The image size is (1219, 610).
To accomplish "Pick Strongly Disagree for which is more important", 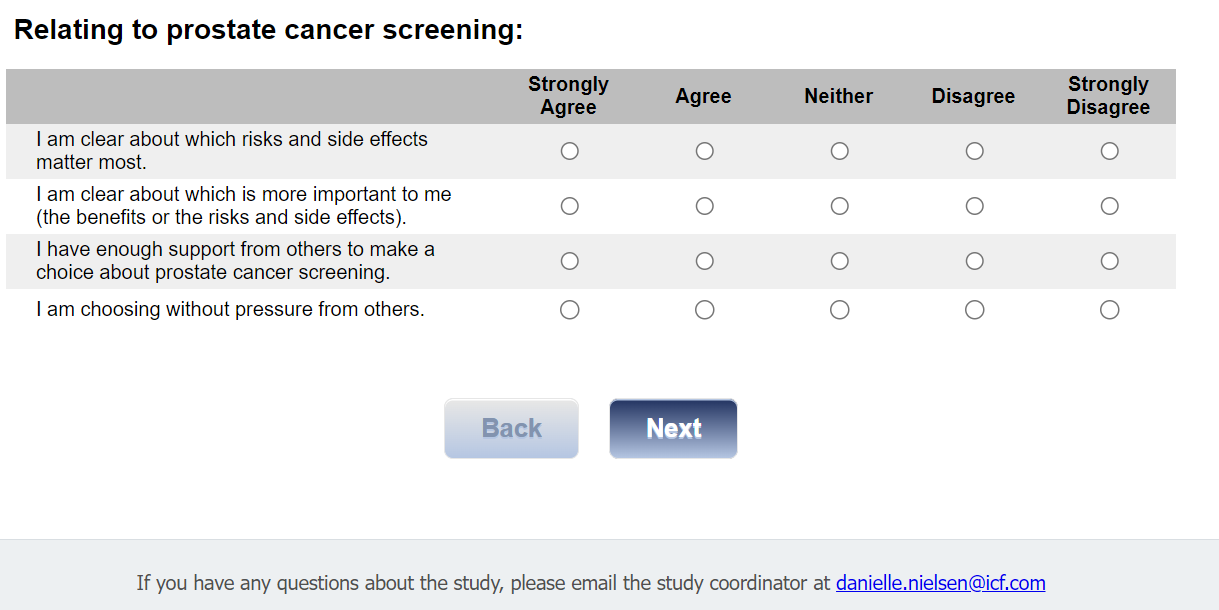I will click(1110, 206).
